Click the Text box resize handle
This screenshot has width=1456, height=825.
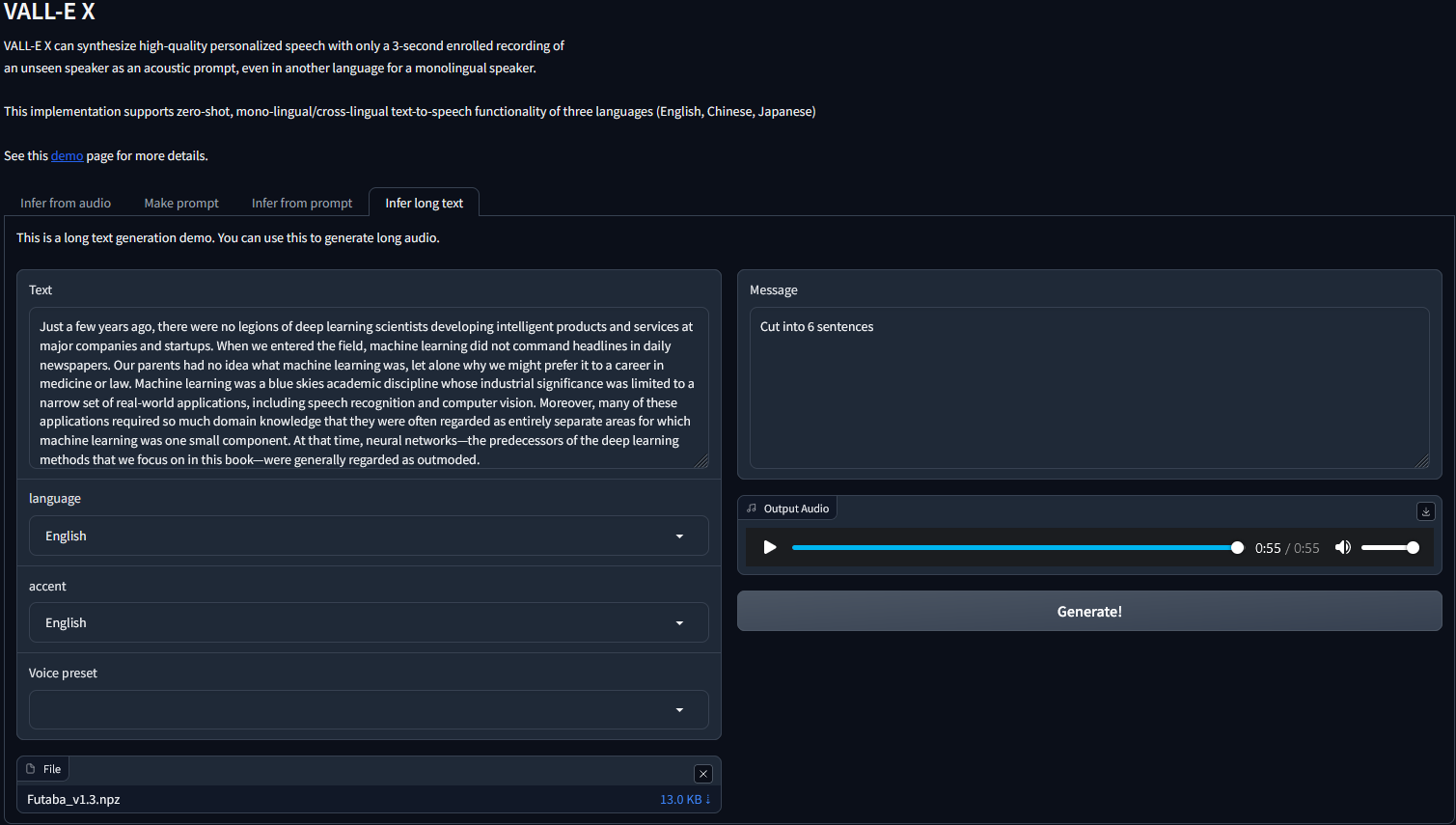point(701,461)
